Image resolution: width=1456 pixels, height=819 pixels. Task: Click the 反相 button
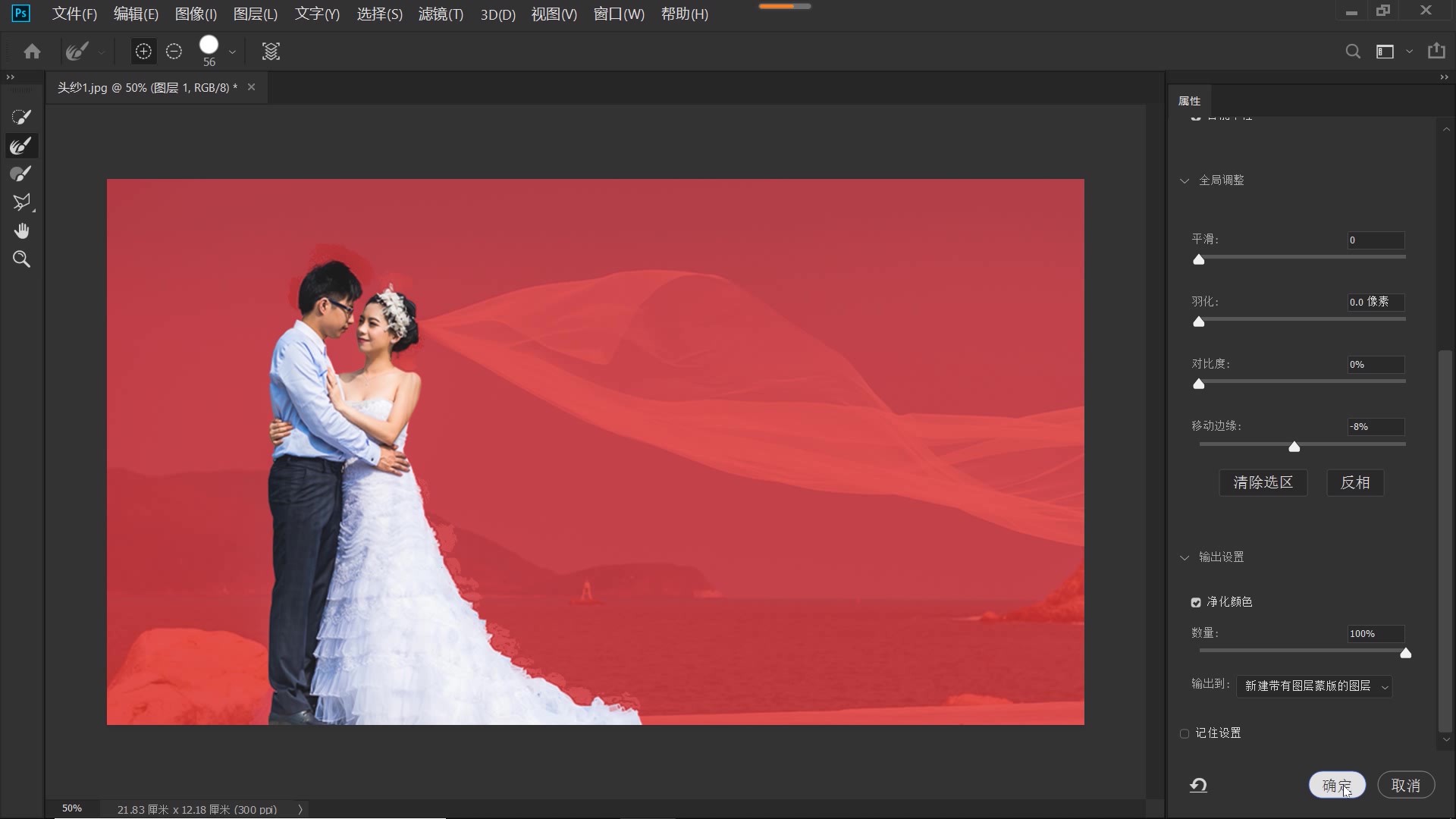tap(1354, 483)
